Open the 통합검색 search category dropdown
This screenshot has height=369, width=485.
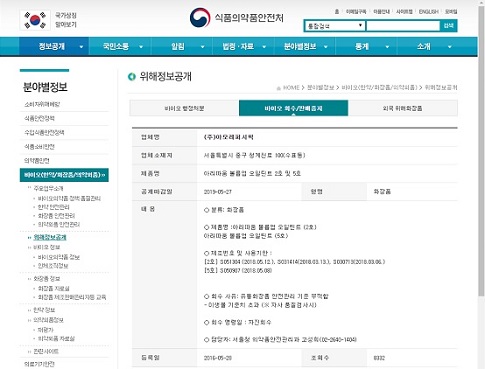334,26
